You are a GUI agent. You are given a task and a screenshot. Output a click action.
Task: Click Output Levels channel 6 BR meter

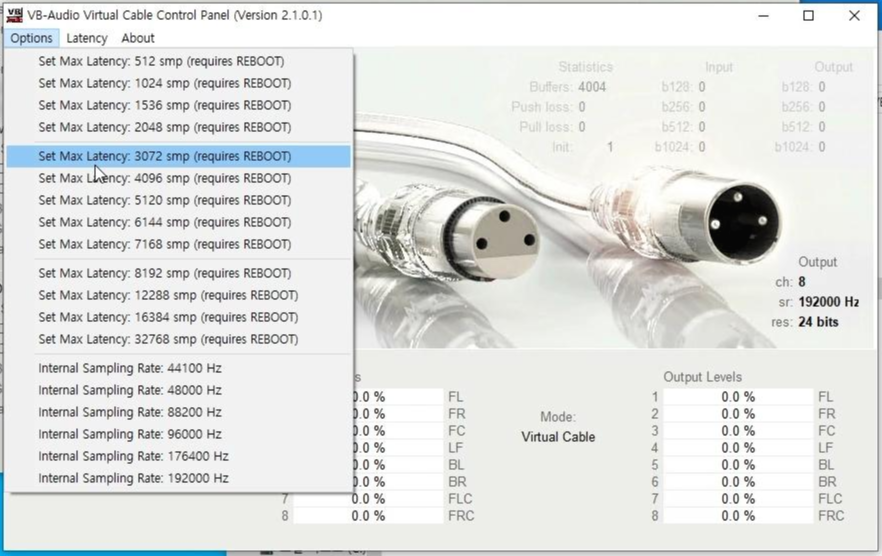pyautogui.click(x=738, y=482)
